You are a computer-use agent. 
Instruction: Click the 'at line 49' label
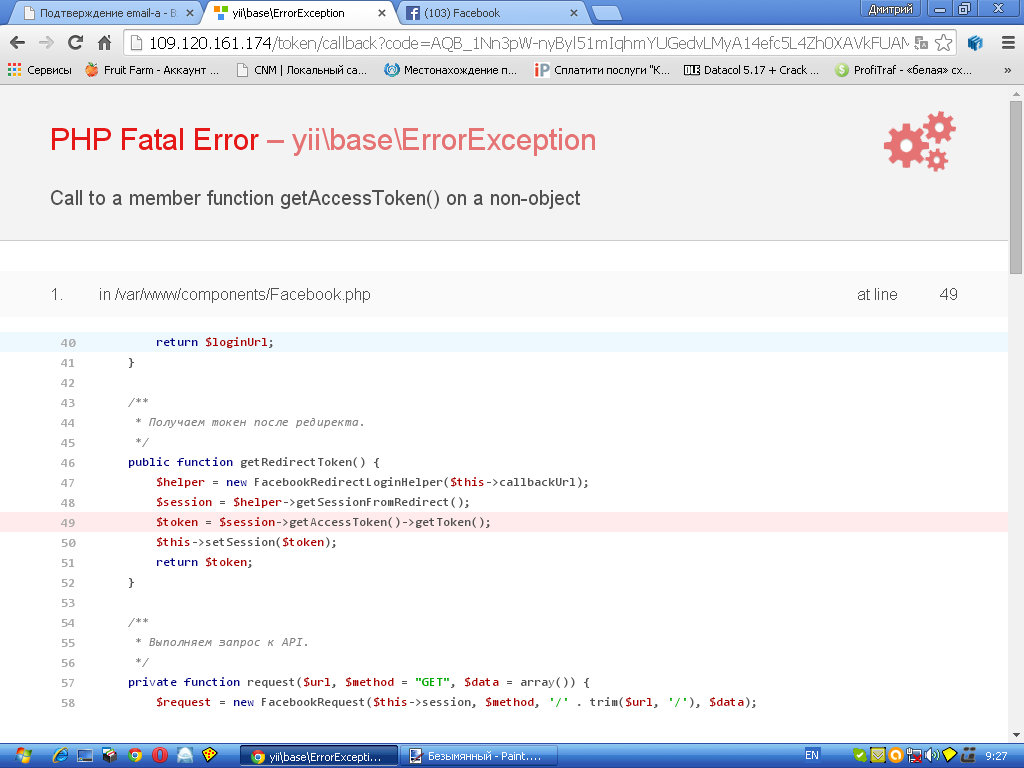[907, 295]
